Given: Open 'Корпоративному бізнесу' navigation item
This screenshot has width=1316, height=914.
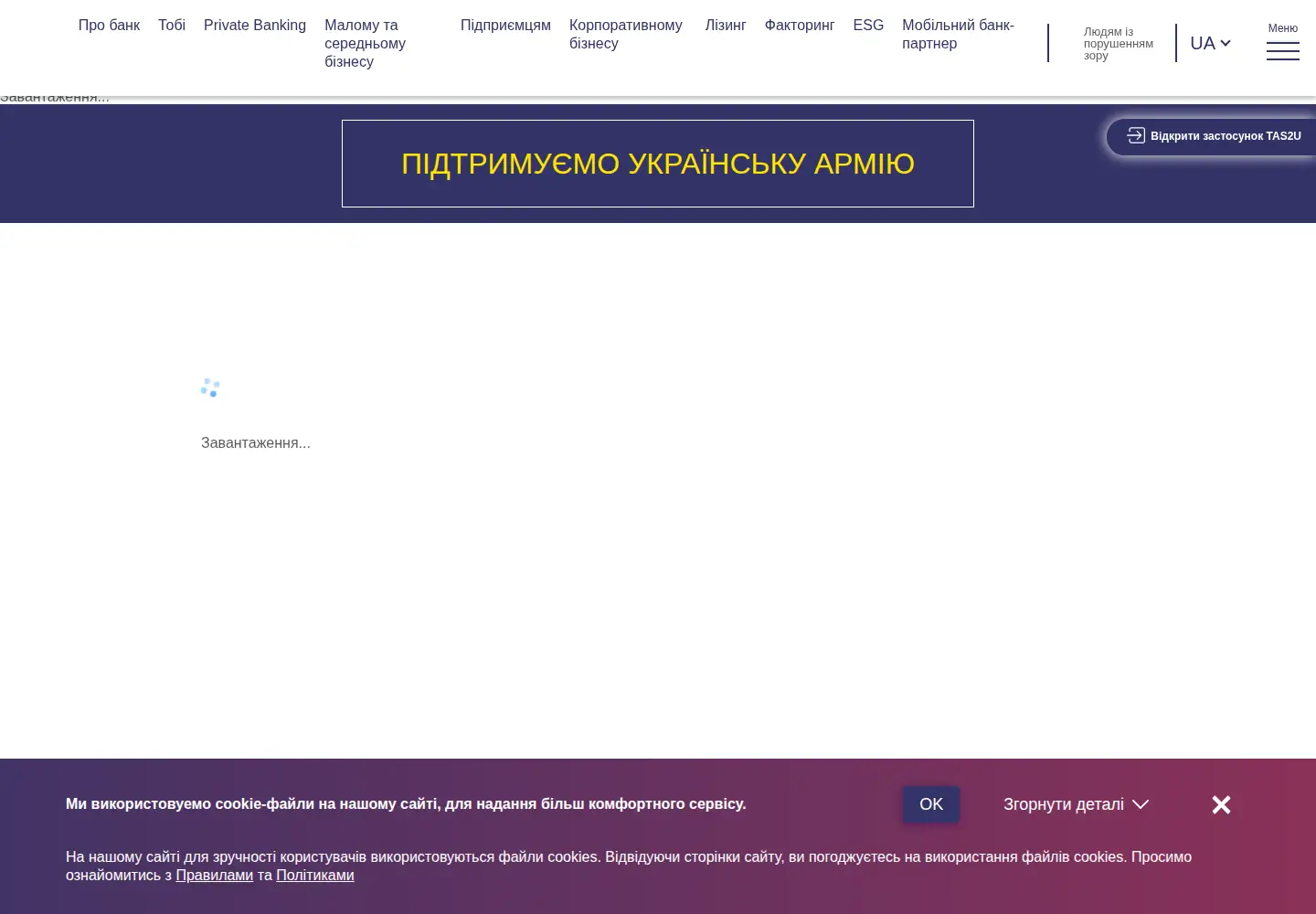Looking at the screenshot, I should (626, 34).
